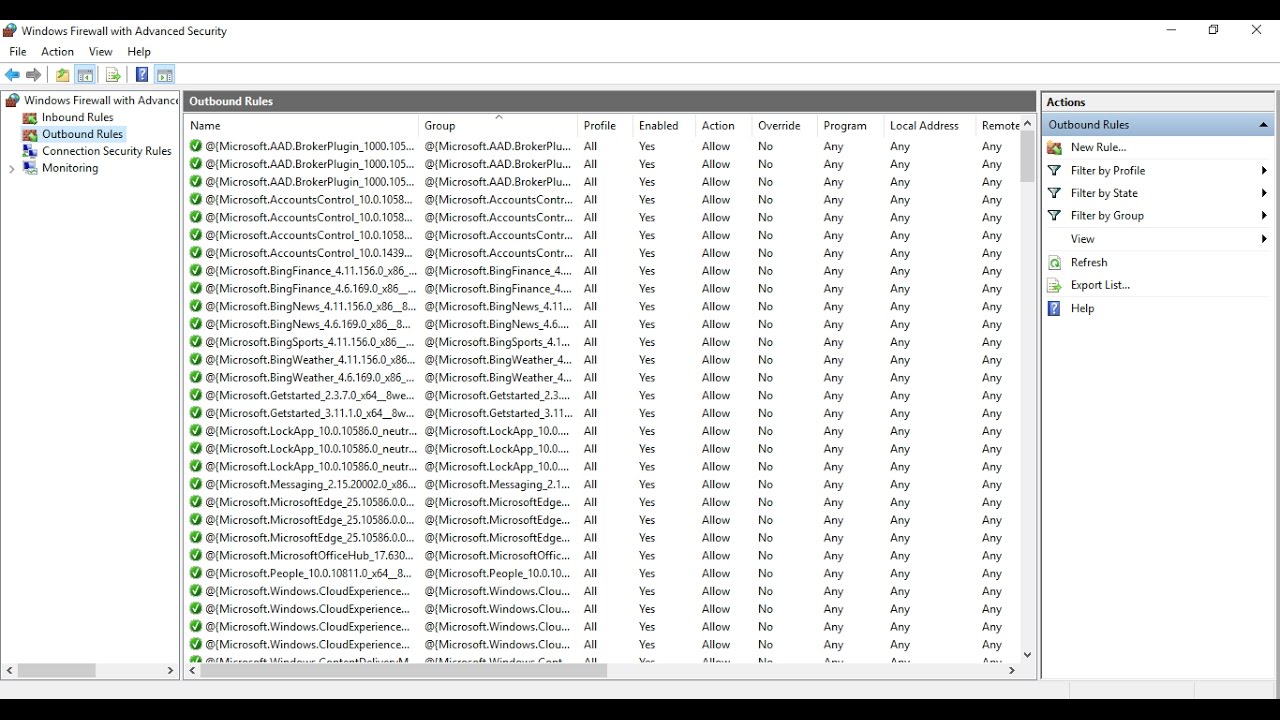
Task: Open the View submenu in the Actions pane
Action: coord(1158,239)
